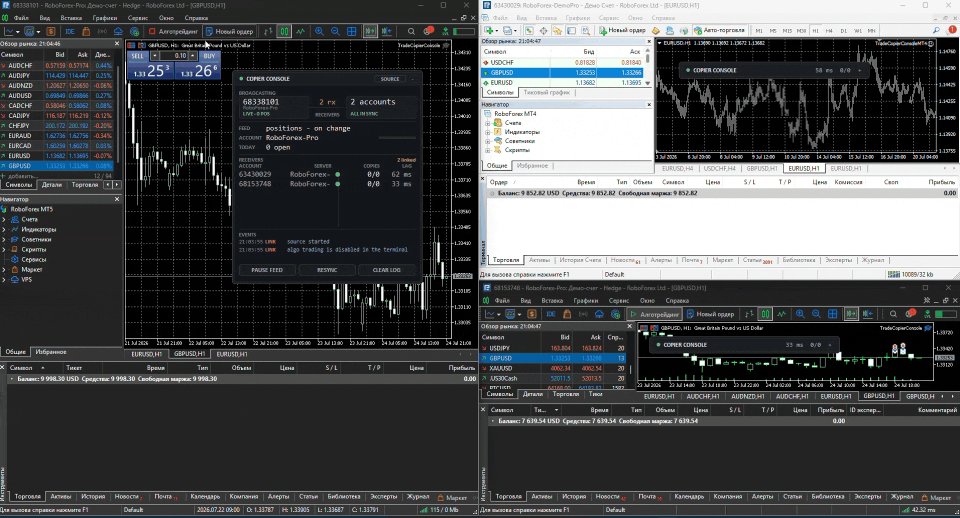Open Сервис menu in top-left terminal
This screenshot has width=960, height=518.
coord(138,18)
